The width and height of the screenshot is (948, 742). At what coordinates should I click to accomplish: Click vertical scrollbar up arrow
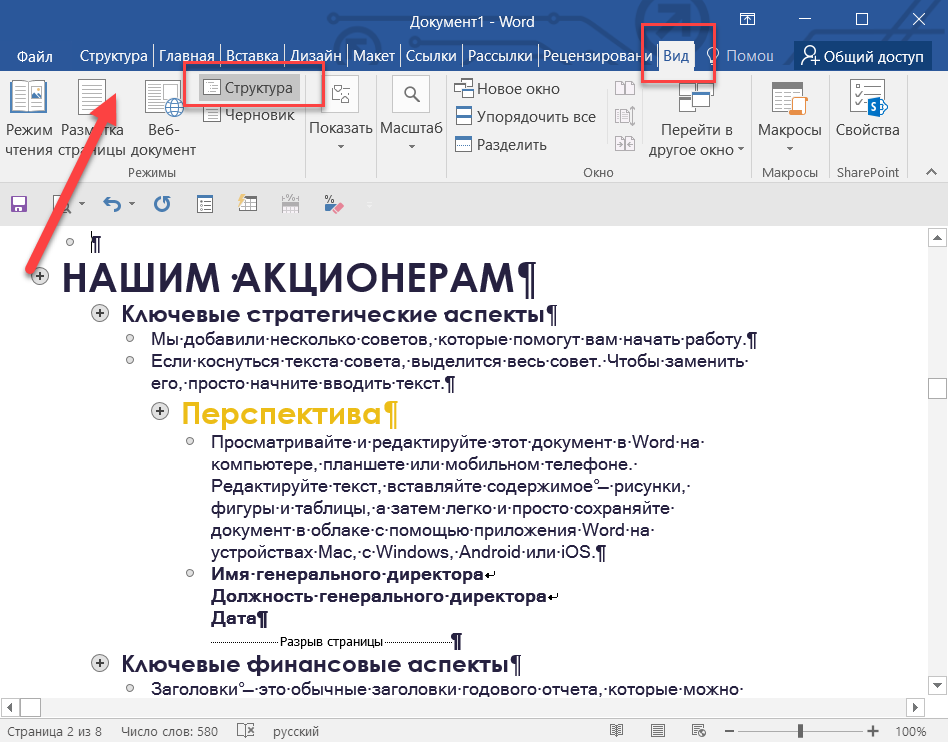(x=937, y=238)
